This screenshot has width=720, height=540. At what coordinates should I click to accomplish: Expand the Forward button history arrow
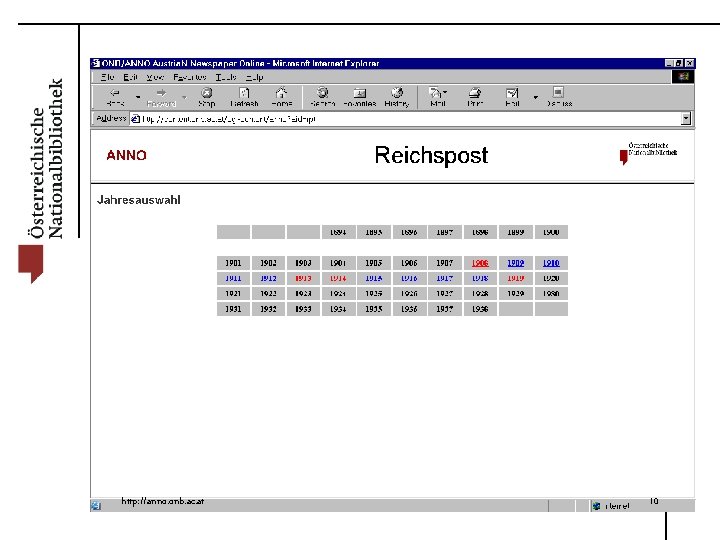tap(184, 97)
